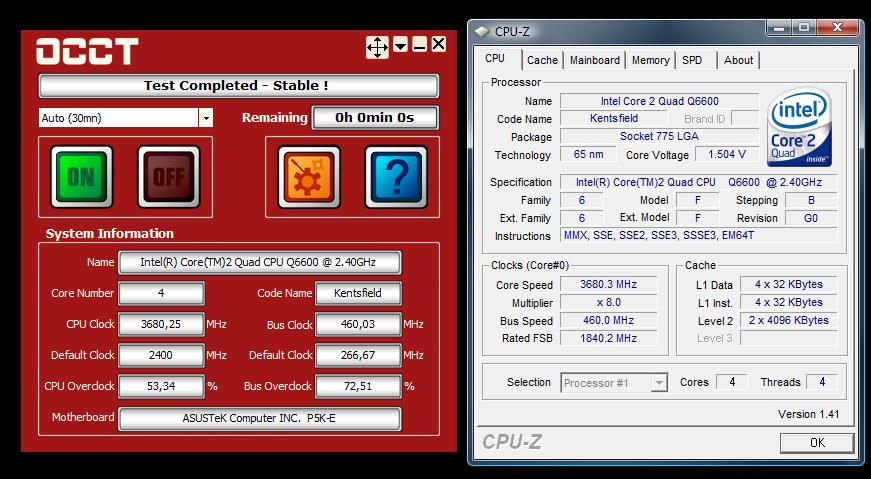
Task: Click the OCCT down-arrow tray icon
Action: pyautogui.click(x=401, y=44)
